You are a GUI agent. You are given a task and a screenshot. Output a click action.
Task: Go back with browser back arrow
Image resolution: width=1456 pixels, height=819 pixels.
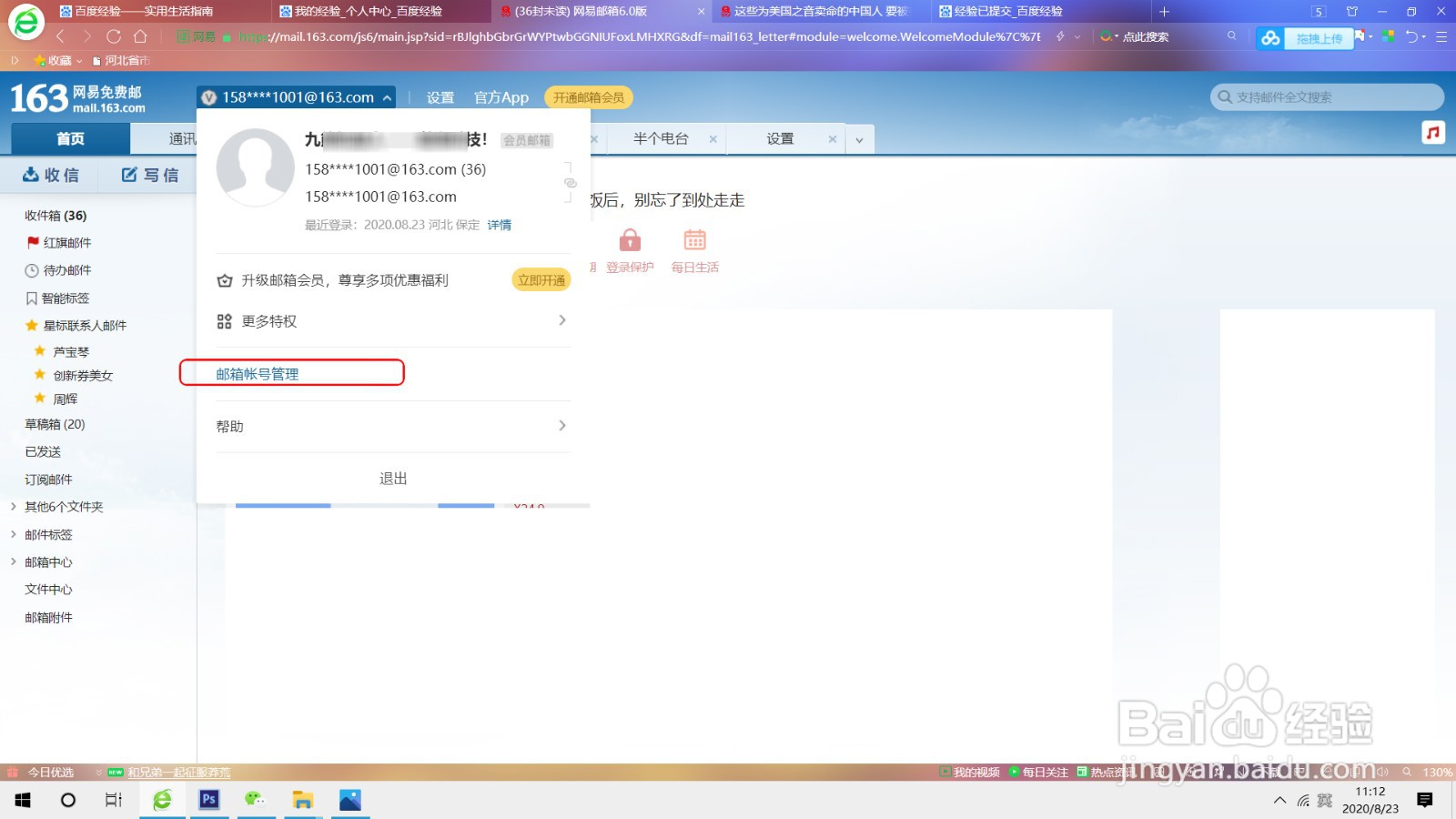coord(60,36)
